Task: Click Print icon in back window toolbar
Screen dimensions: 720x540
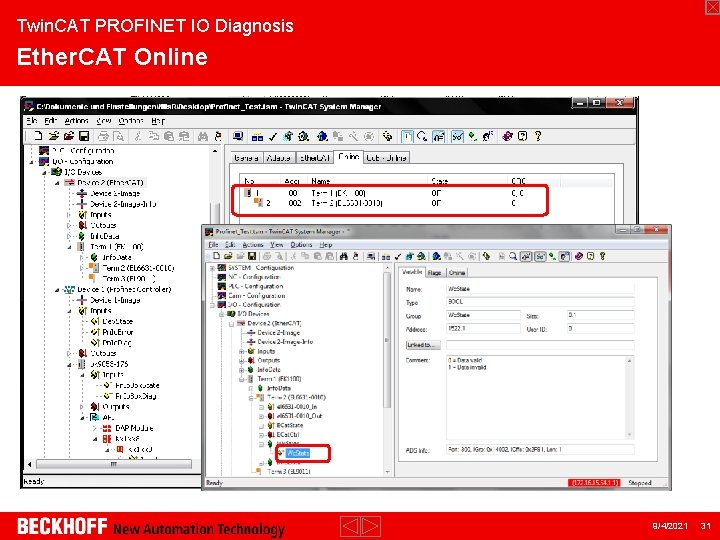Action: (x=103, y=136)
